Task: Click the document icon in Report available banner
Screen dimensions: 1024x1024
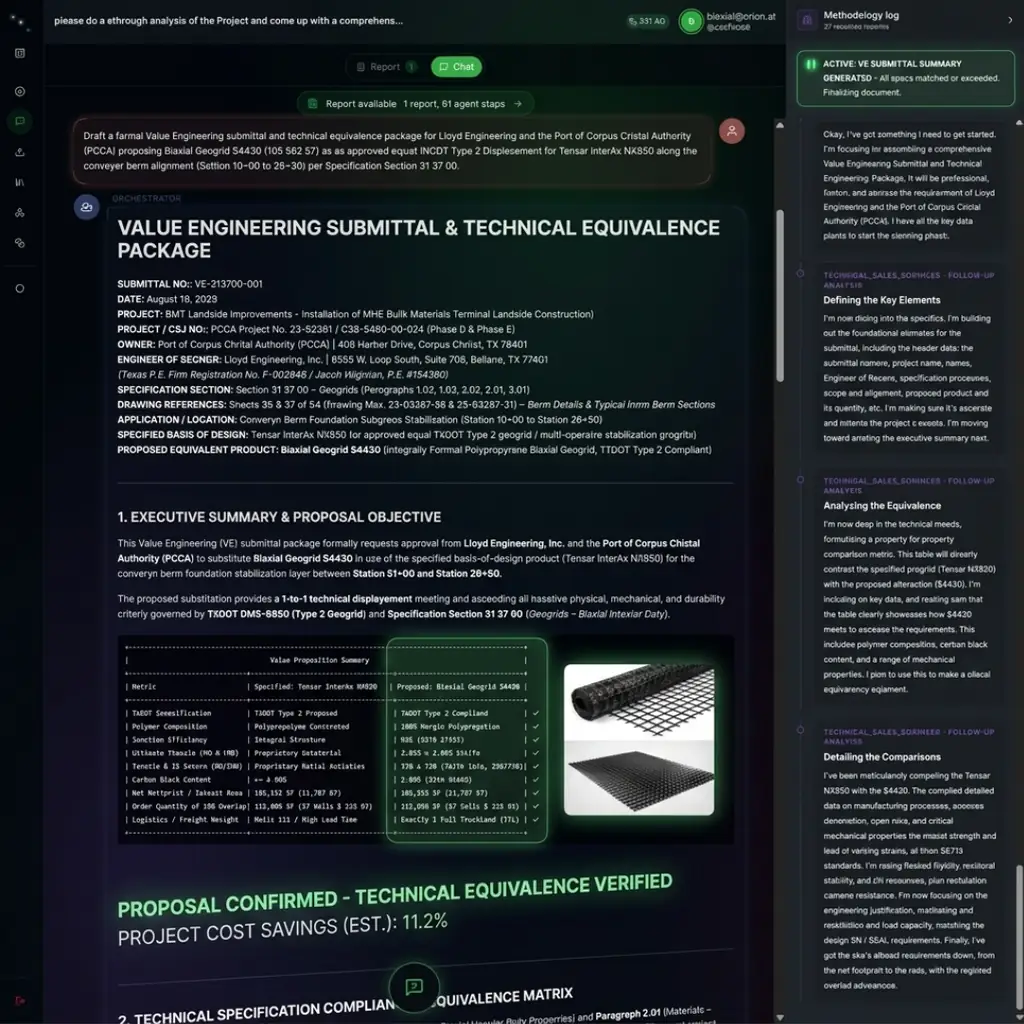Action: click(313, 104)
